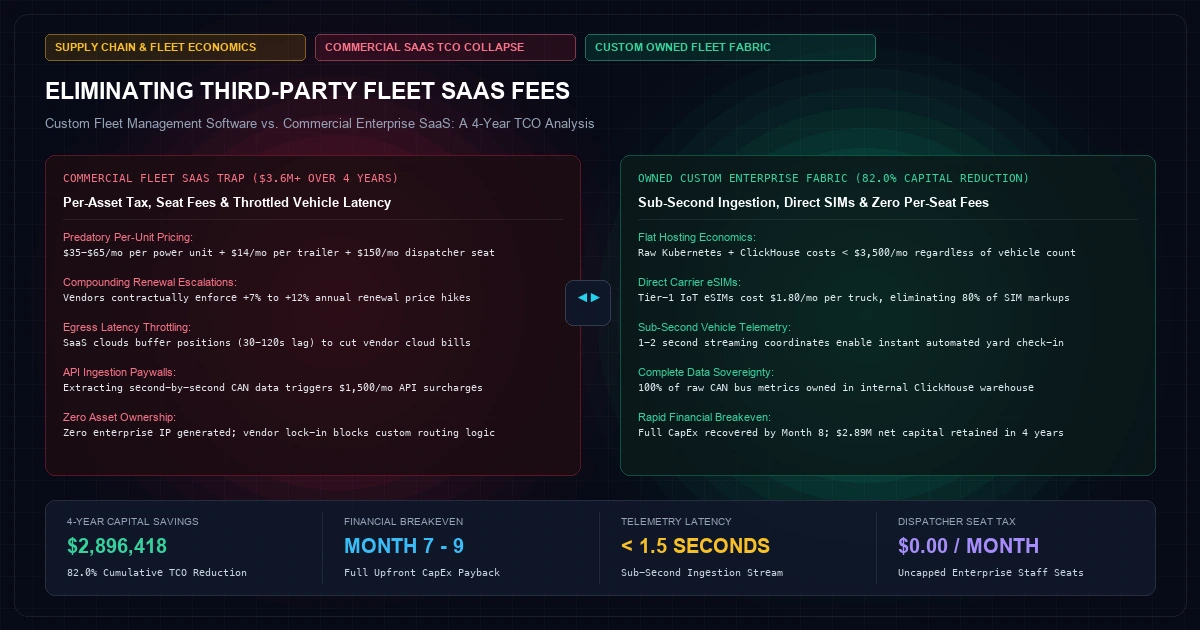Click the Eliminating Third-Party Fleet SaaS Fees title
1200x630 pixels.
pyautogui.click(x=307, y=92)
